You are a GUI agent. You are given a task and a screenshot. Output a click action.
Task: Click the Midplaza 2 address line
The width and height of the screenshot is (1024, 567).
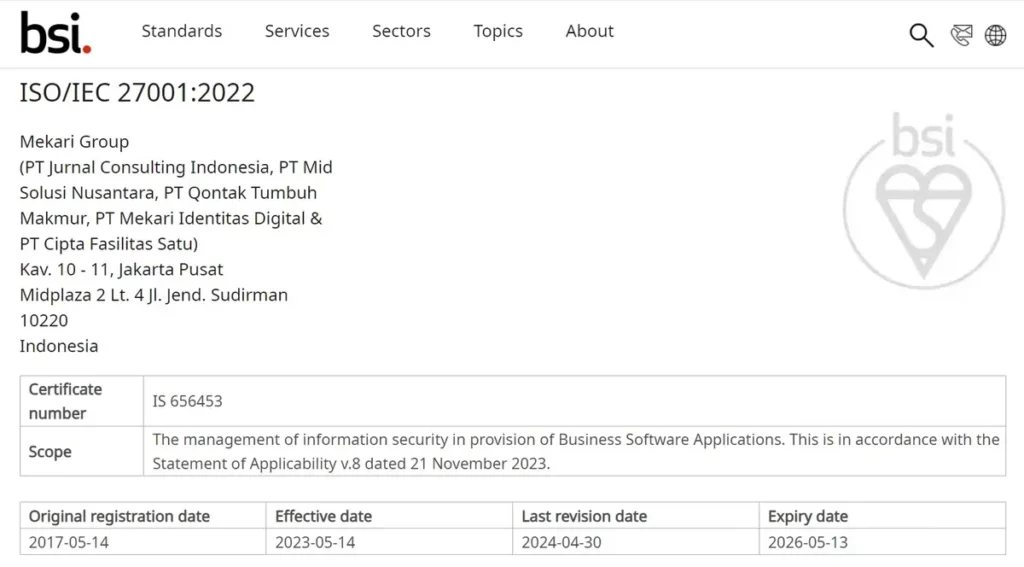pyautogui.click(x=153, y=295)
